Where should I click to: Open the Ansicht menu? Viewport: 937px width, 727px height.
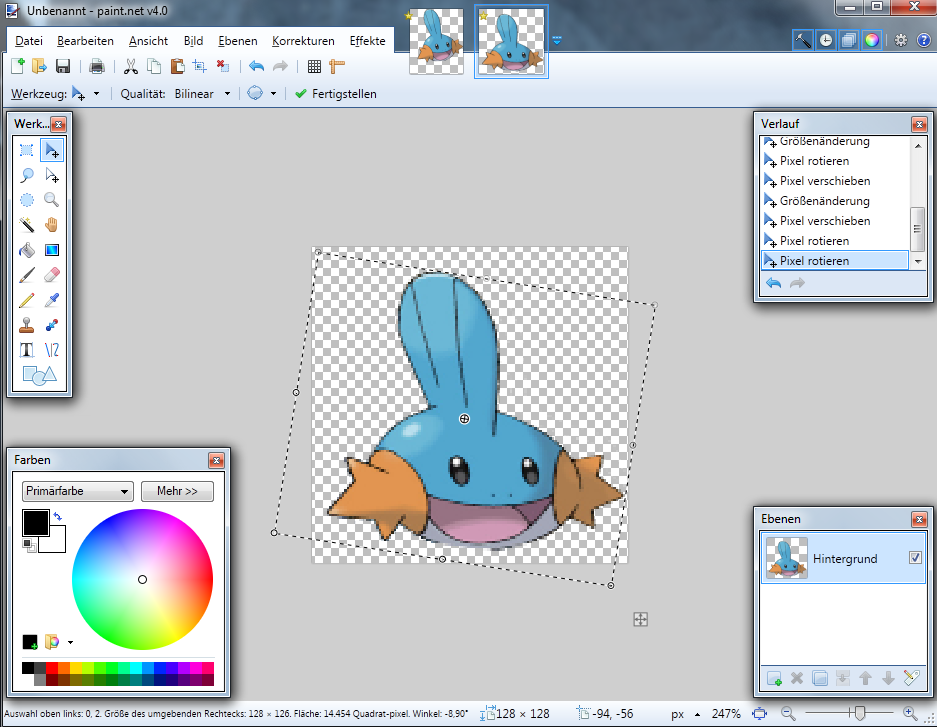click(148, 41)
